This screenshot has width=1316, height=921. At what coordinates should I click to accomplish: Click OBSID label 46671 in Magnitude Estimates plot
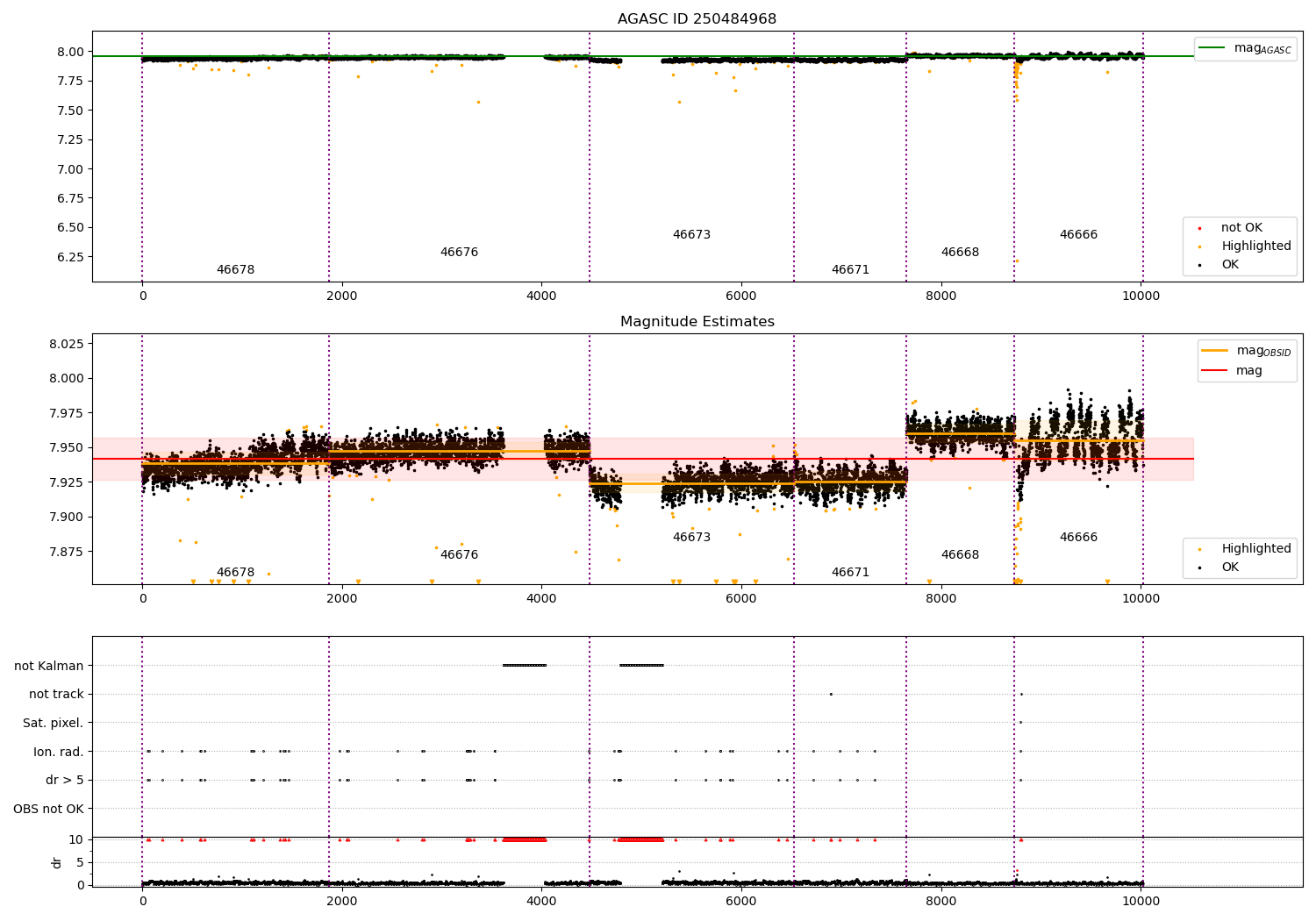pos(850,572)
